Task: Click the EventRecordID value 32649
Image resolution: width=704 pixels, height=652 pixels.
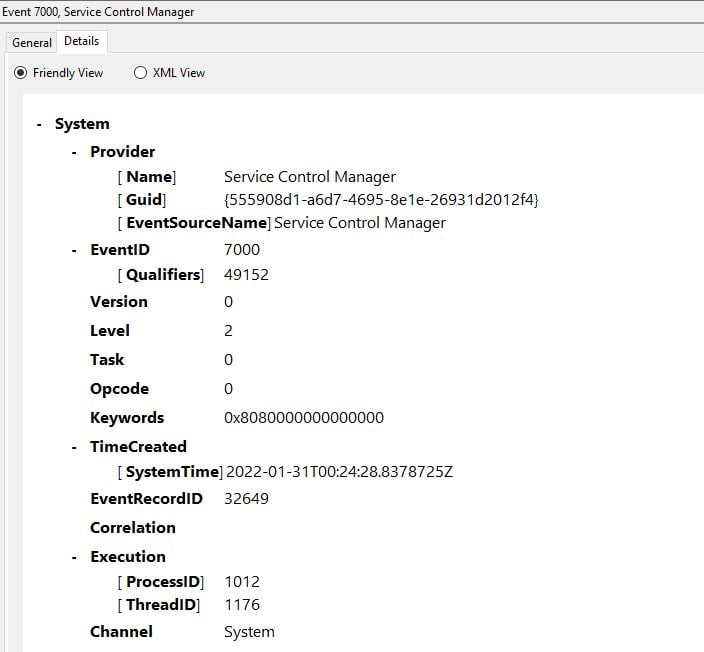Action: 246,499
